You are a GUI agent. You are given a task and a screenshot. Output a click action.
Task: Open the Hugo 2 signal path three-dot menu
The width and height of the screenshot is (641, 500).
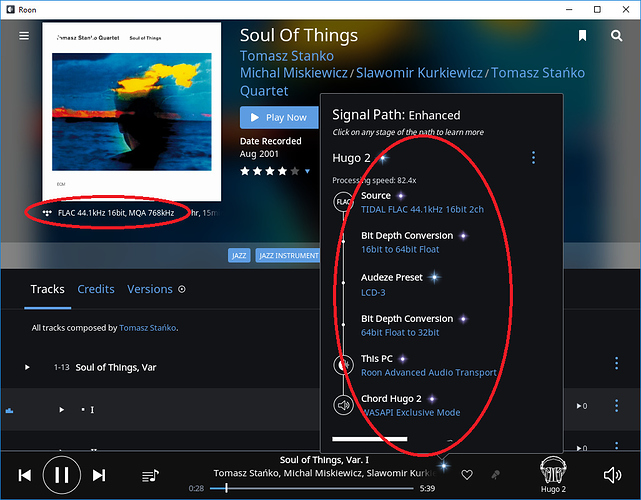point(533,157)
